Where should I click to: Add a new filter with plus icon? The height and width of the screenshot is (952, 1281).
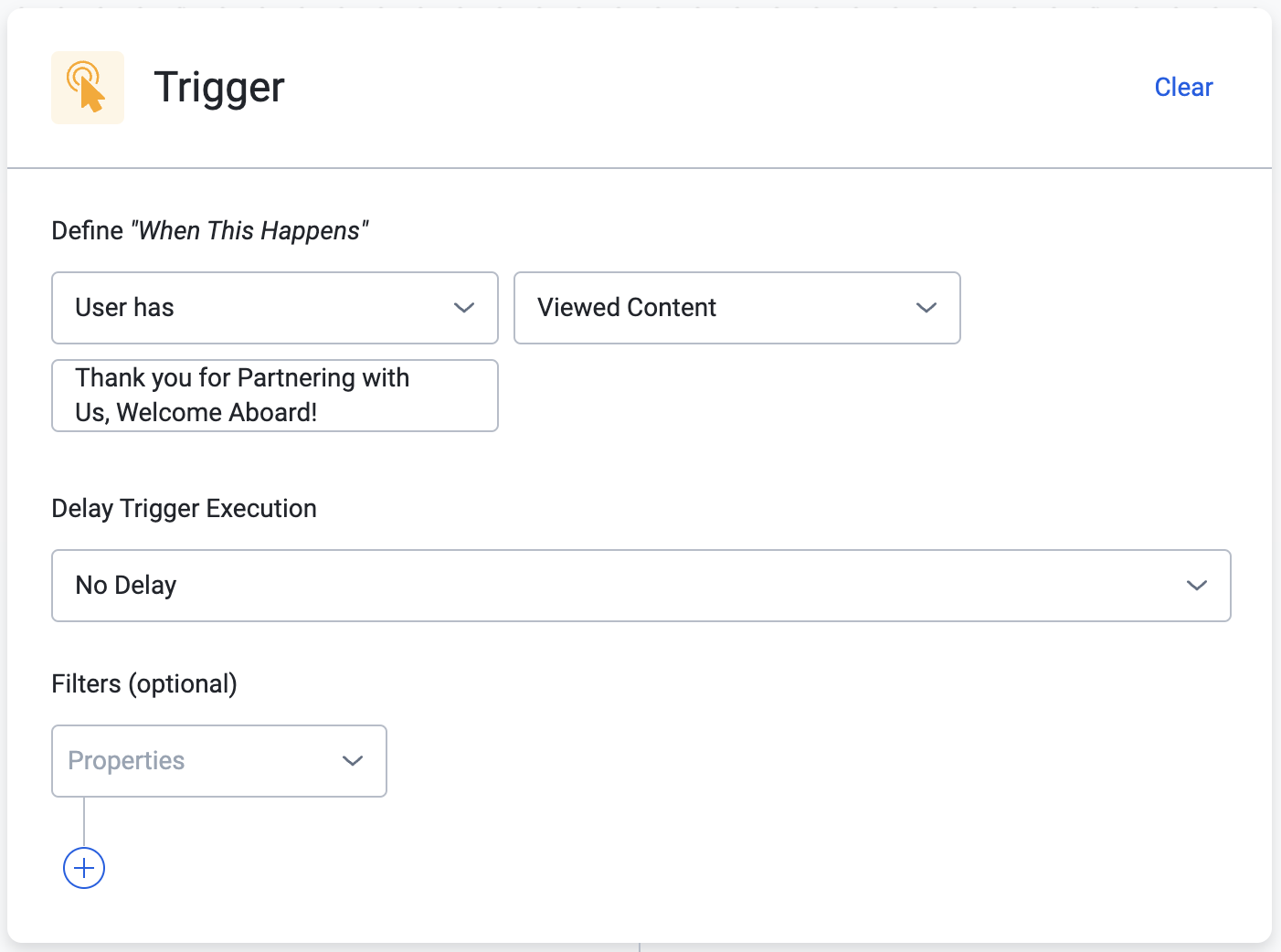coord(84,868)
